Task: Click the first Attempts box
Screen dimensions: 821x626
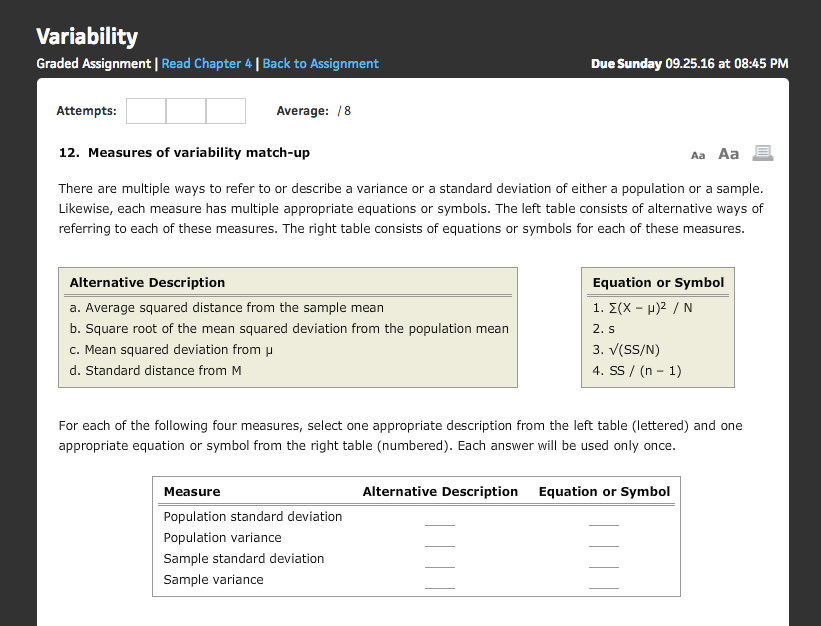Action: pos(145,111)
